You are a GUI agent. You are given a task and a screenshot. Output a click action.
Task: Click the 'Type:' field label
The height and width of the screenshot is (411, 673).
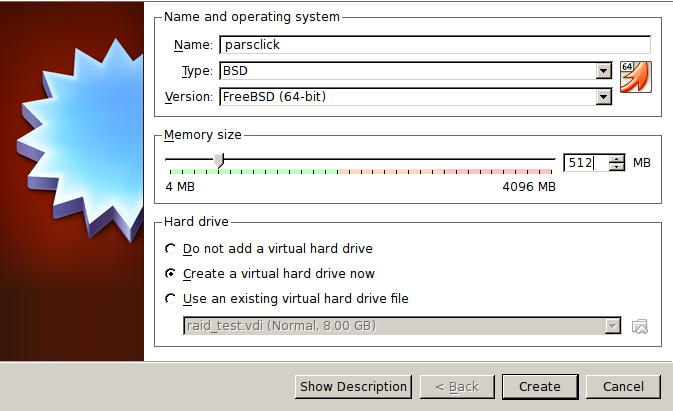click(x=197, y=71)
